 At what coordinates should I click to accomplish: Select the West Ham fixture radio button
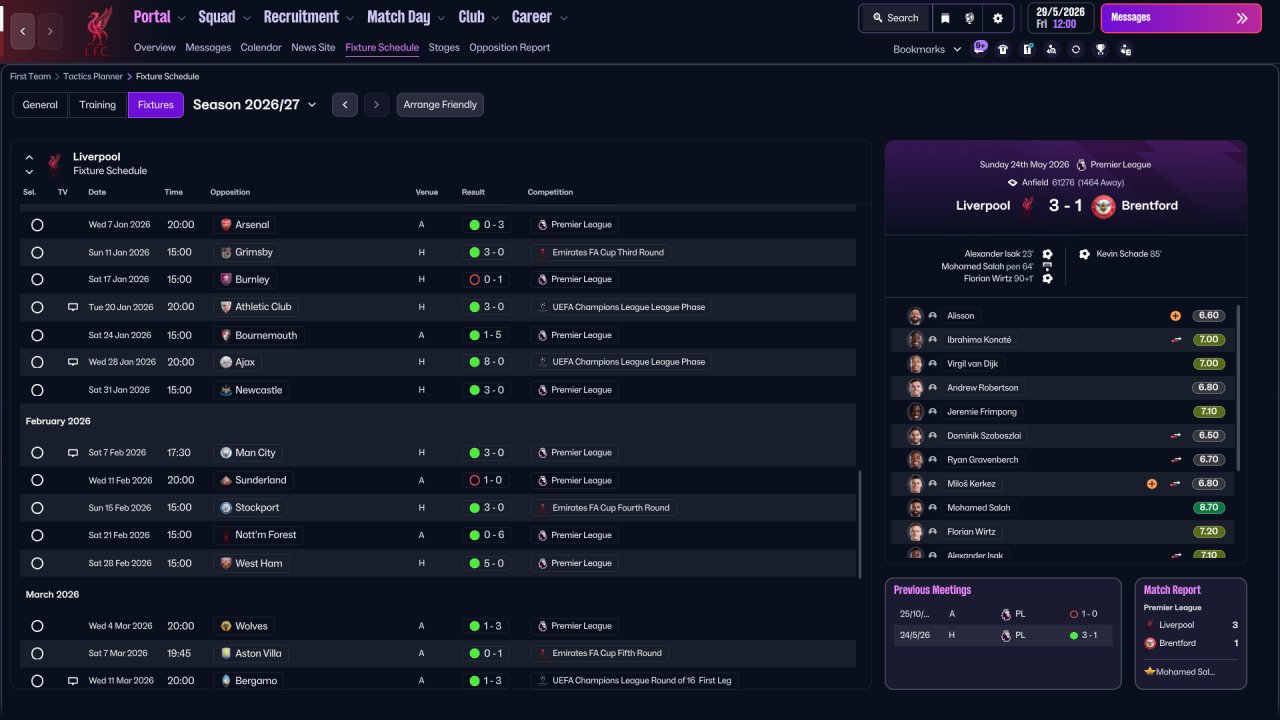click(37, 564)
